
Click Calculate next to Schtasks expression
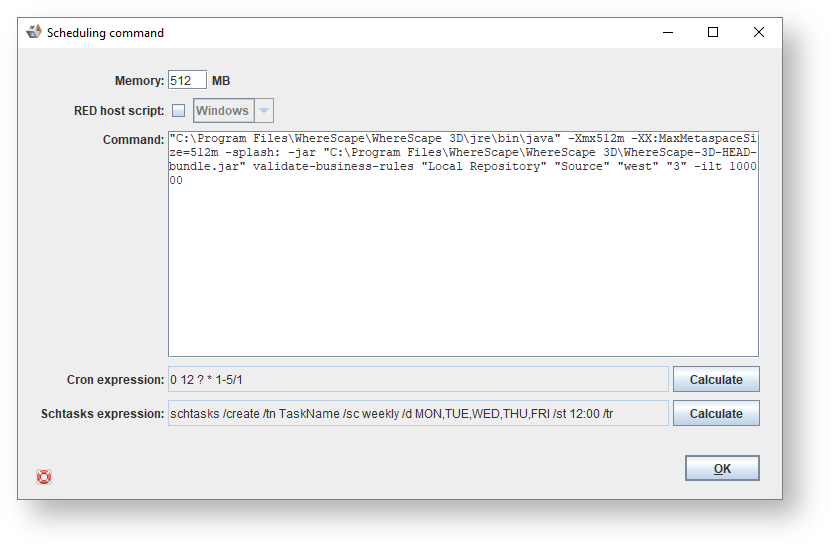tap(716, 413)
